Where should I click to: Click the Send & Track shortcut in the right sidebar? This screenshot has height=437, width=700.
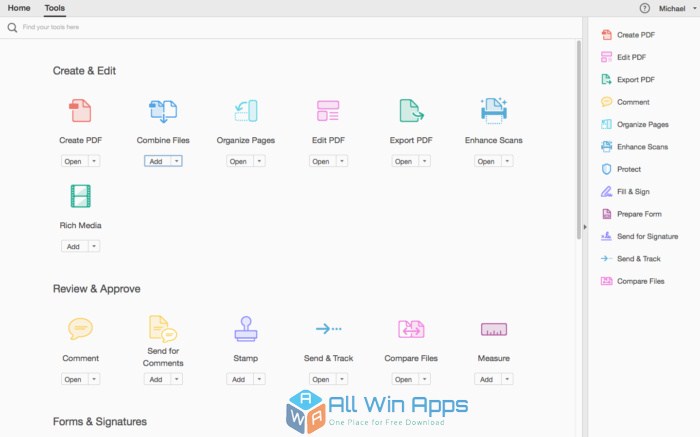coord(631,258)
